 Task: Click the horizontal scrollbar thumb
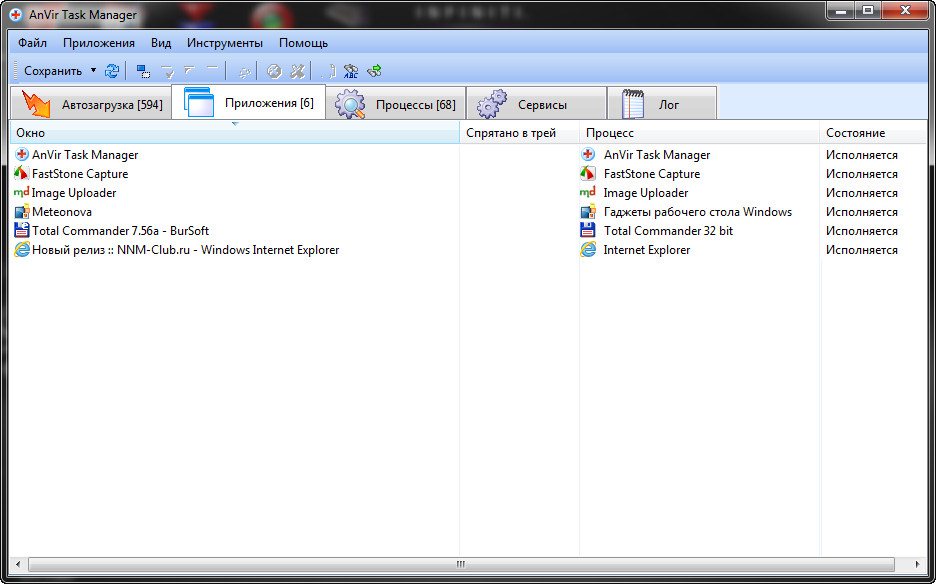[461, 564]
